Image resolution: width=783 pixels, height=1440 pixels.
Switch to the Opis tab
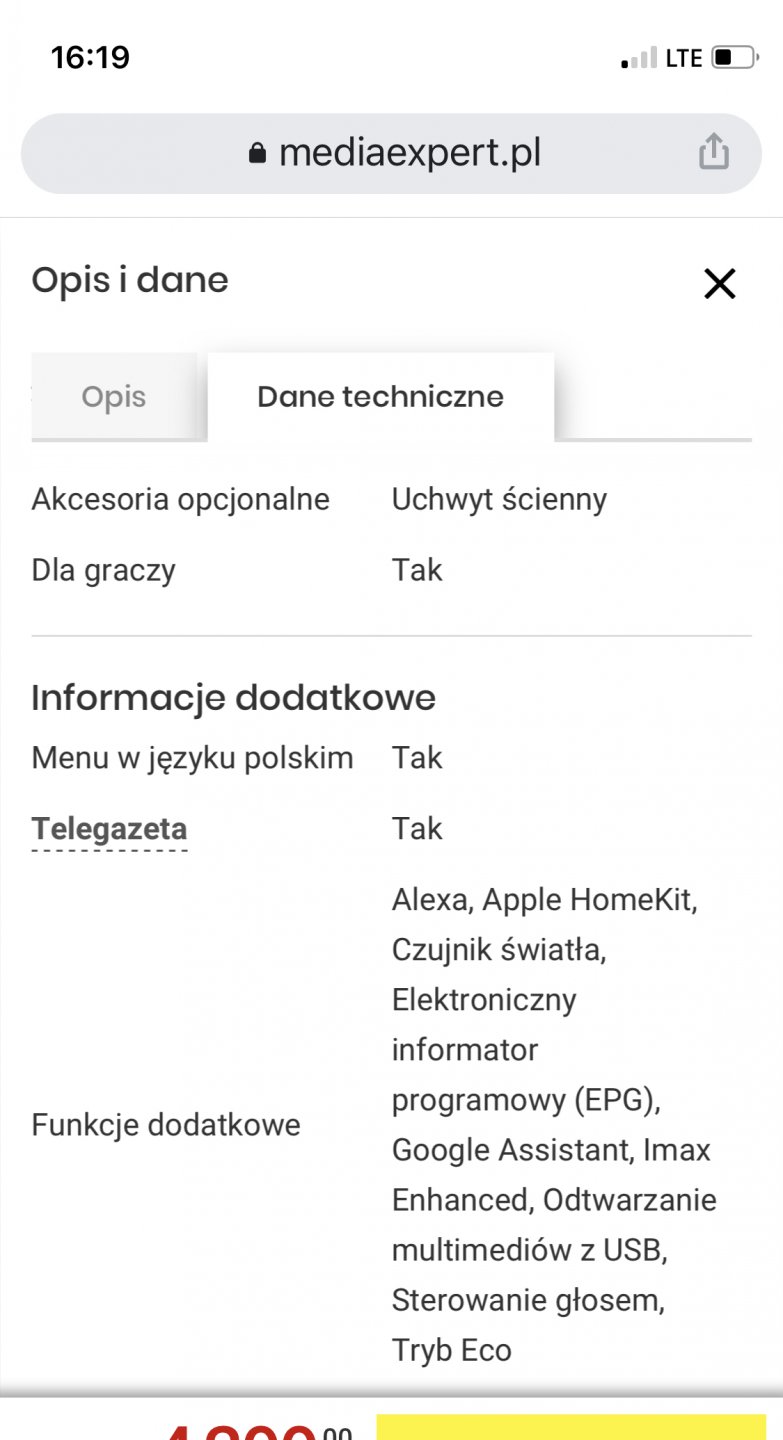coord(114,397)
